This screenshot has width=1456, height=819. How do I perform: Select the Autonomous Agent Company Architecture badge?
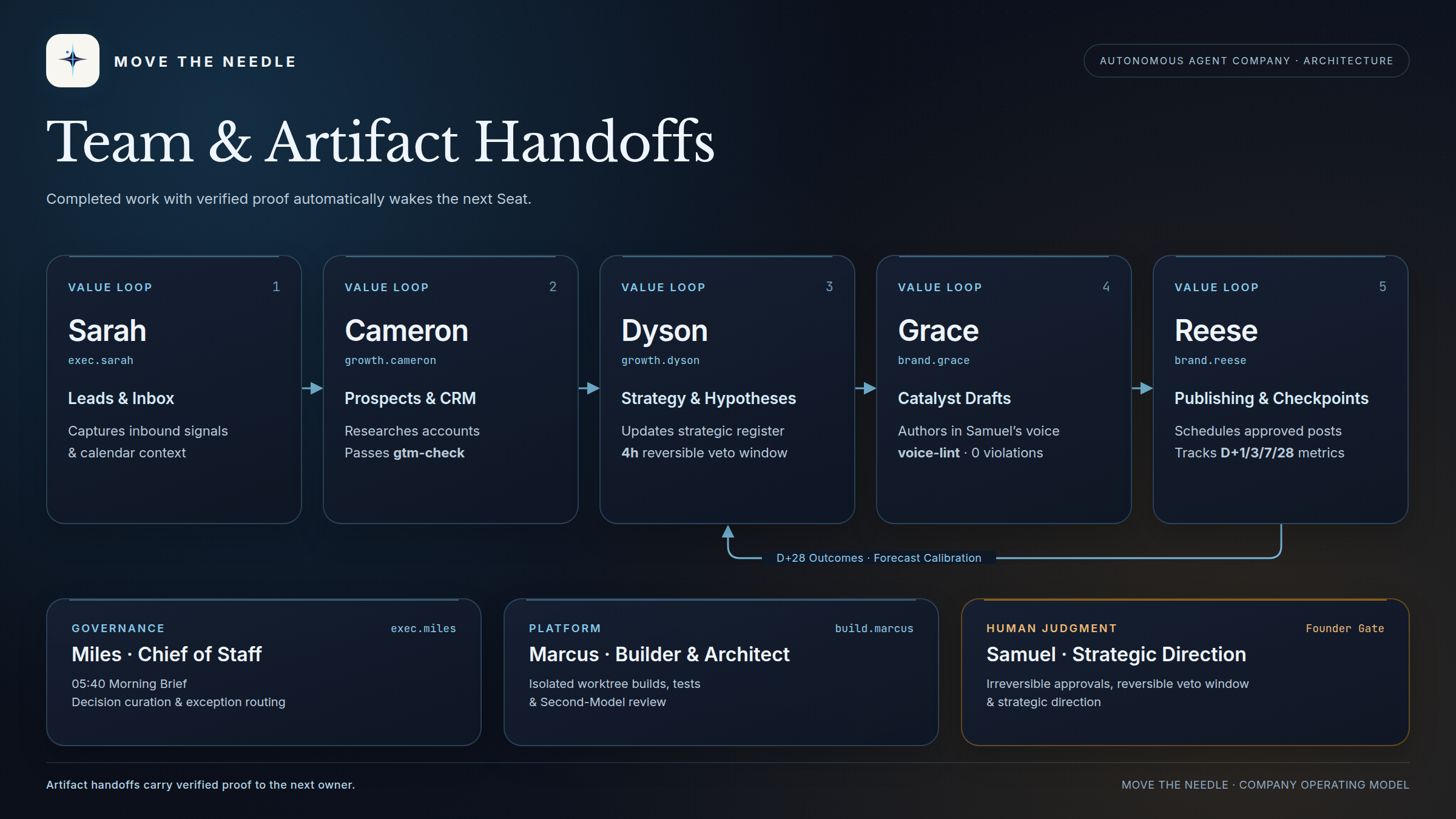pyautogui.click(x=1246, y=61)
